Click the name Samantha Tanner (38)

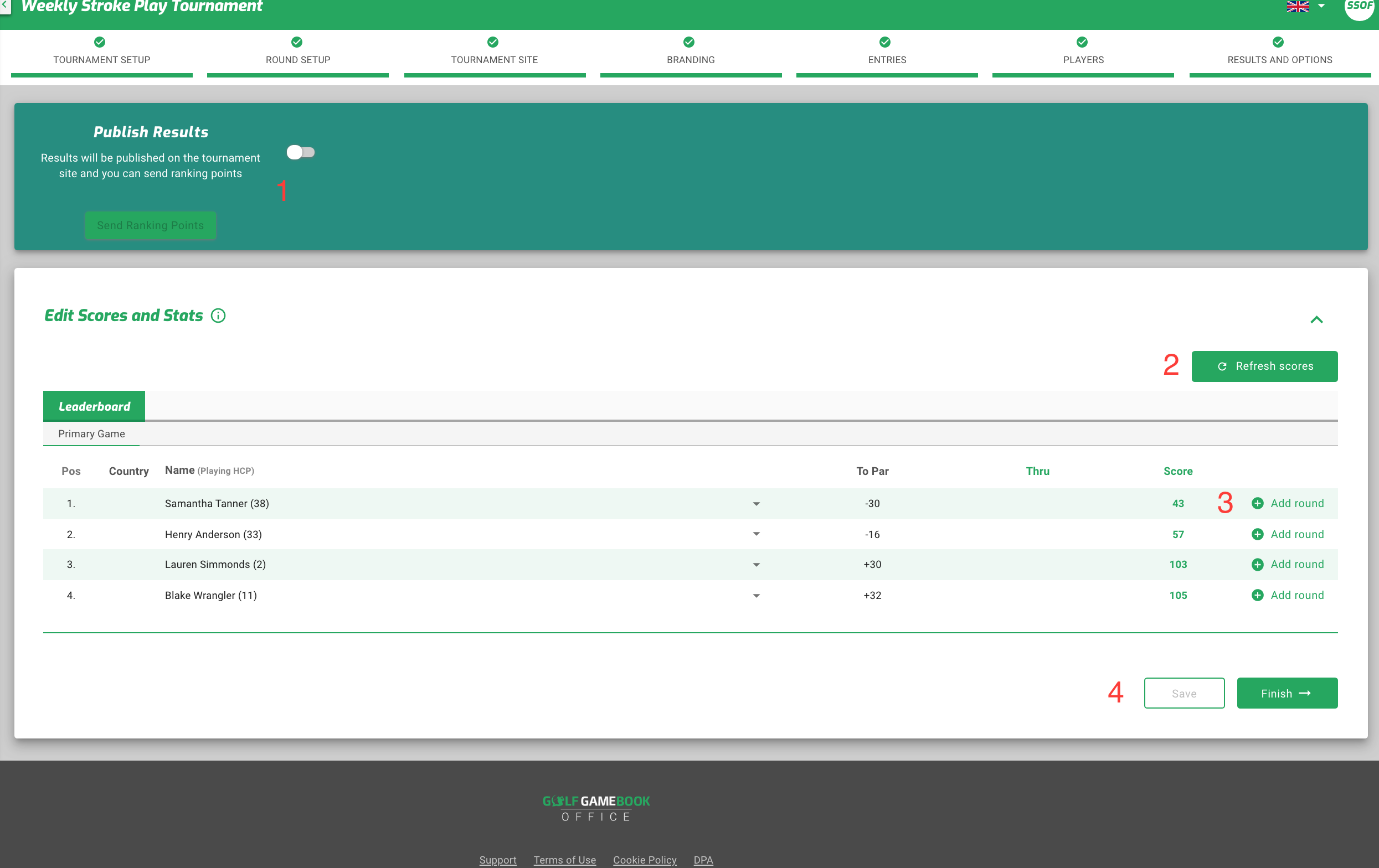(217, 503)
